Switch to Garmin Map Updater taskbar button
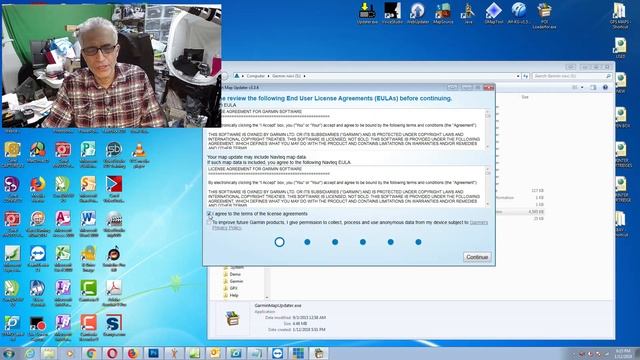The width and height of the screenshot is (640, 360). pos(319,353)
